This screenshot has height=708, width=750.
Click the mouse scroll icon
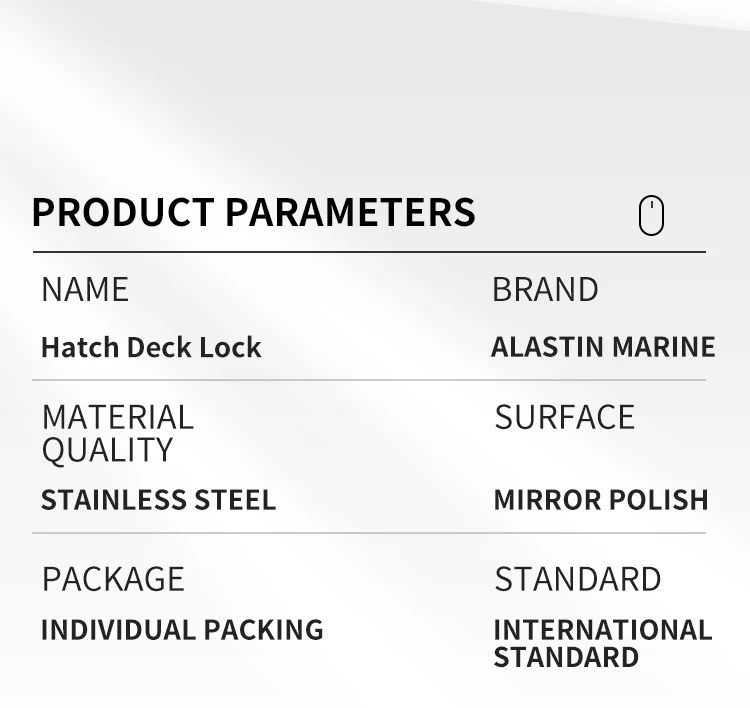651,215
